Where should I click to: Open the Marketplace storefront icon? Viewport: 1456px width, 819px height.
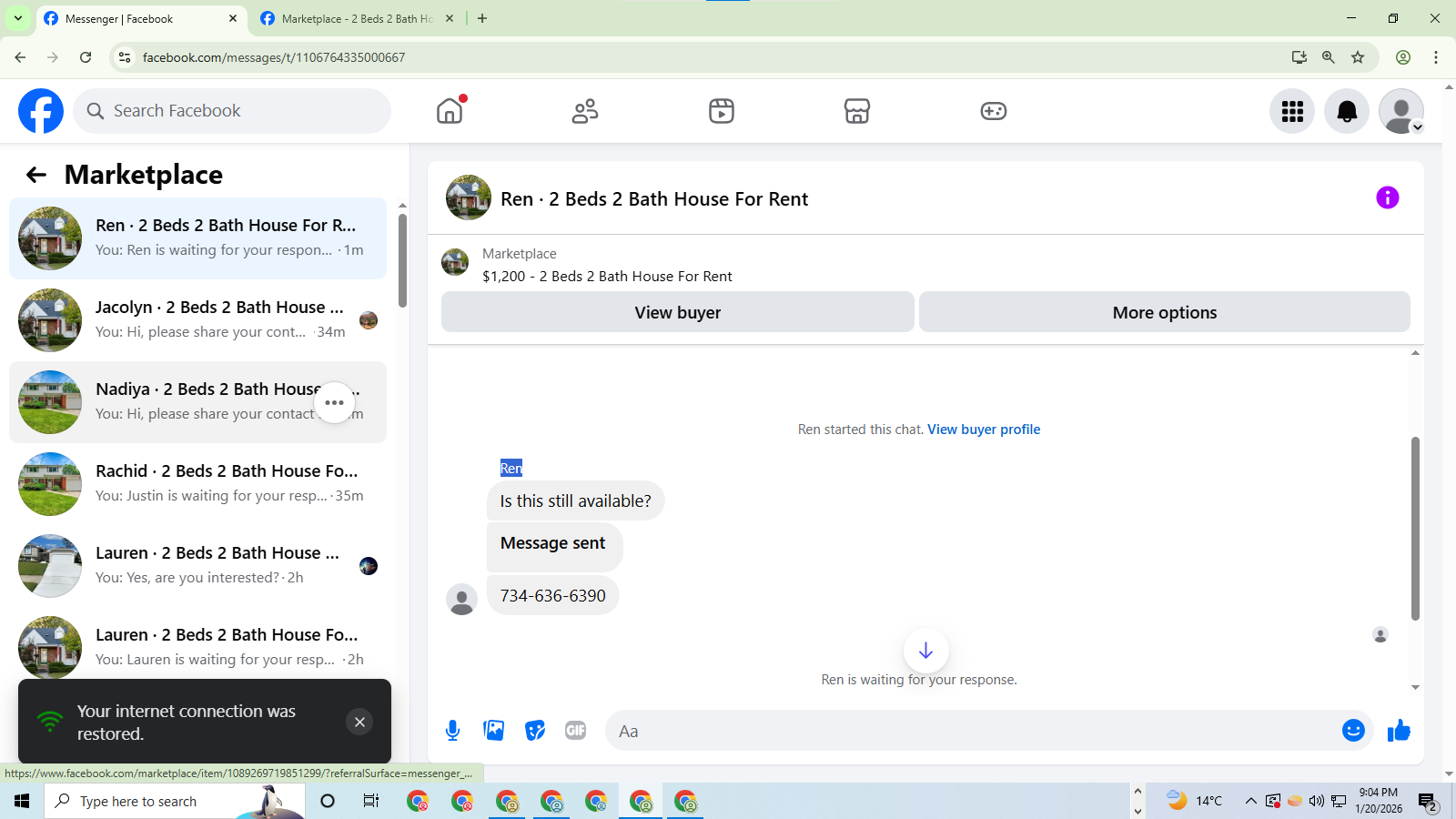pos(857,111)
